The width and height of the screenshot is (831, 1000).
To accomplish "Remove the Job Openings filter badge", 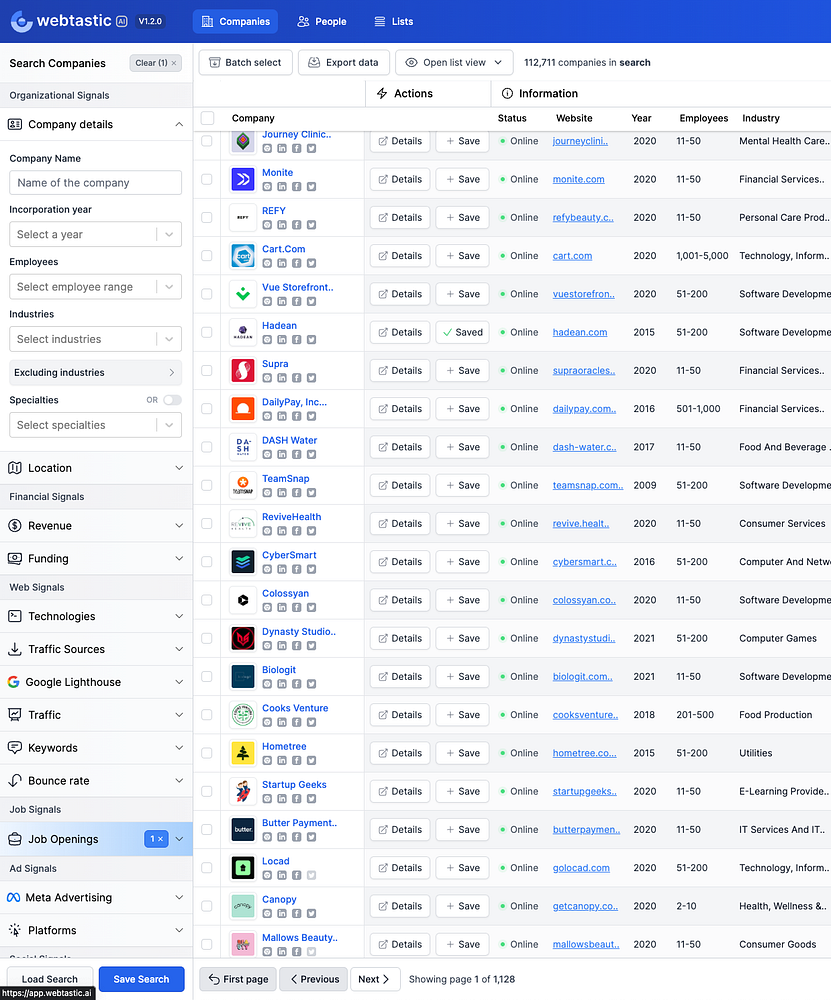I will click(x=156, y=839).
